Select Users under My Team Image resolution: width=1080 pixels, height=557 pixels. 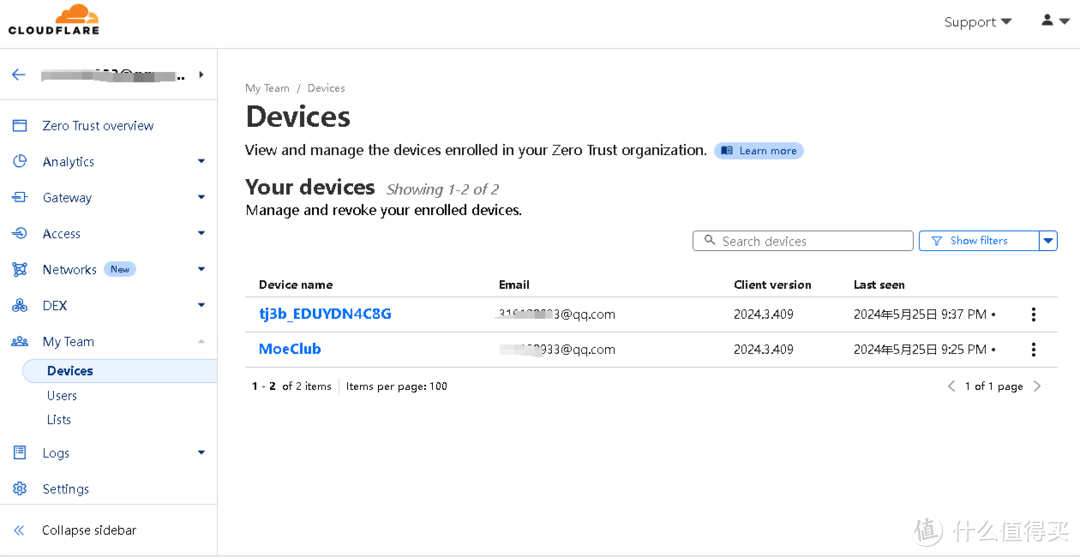[x=62, y=395]
